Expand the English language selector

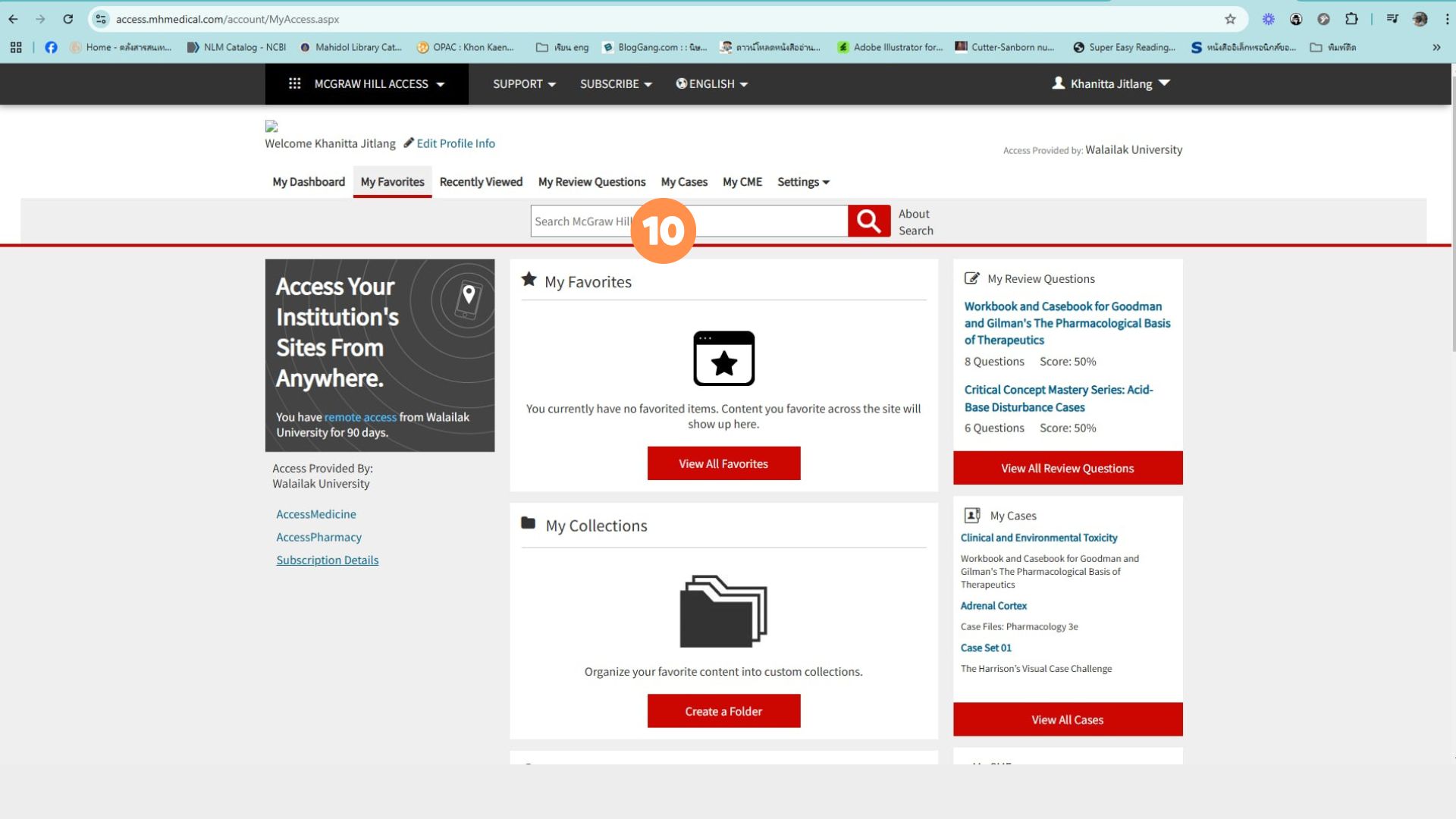(x=711, y=83)
